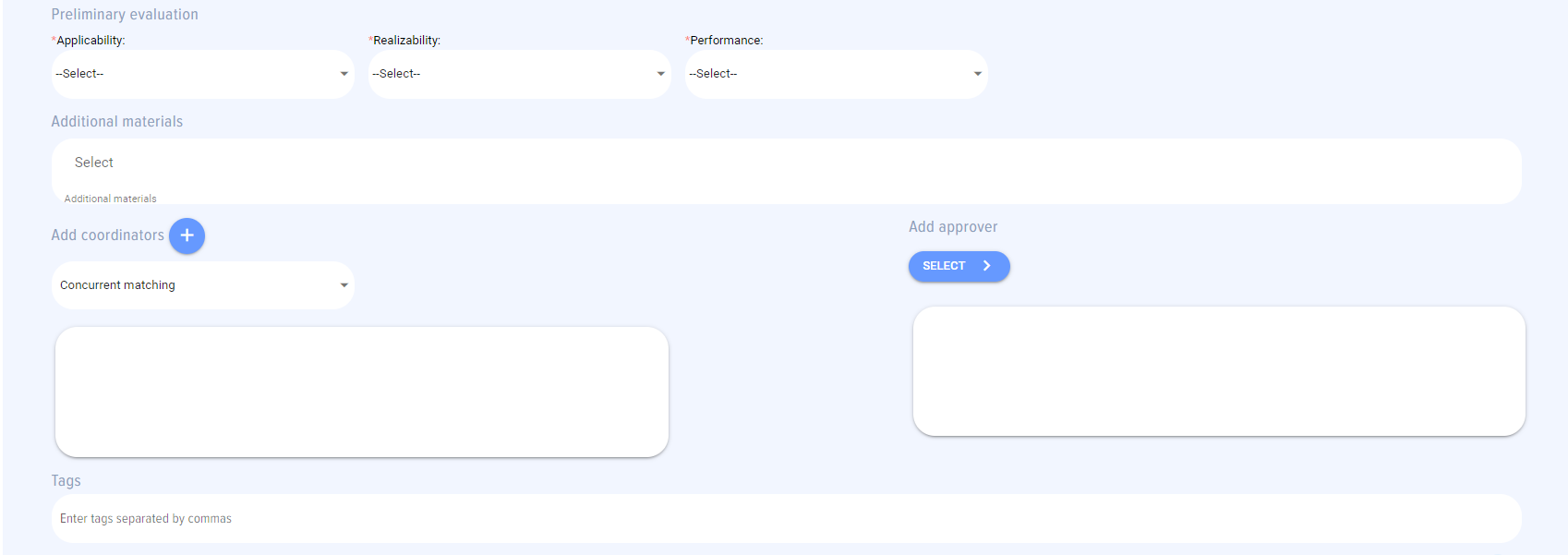Click the Applicability dropdown arrow
The width and height of the screenshot is (1568, 555).
point(344,74)
